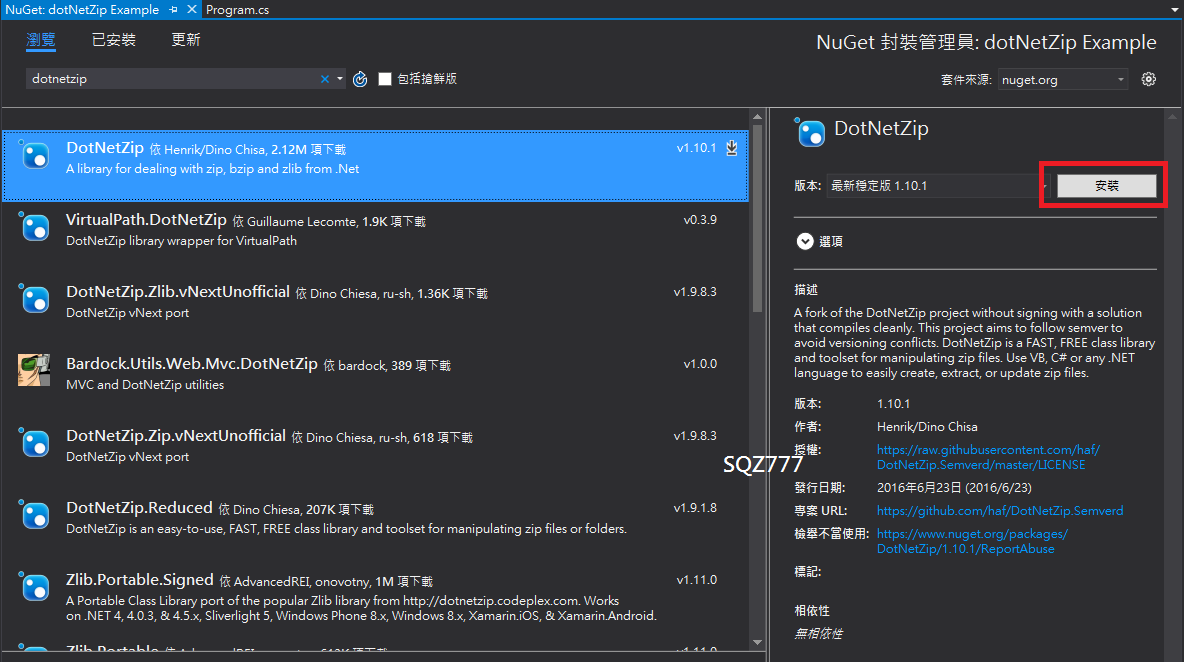1184x662 pixels.
Task: Click Zlib.Portable.Signed package icon
Action: tap(35, 586)
